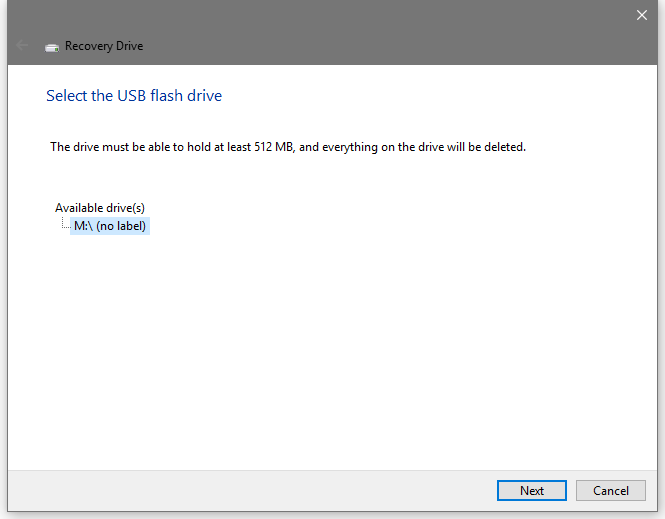The image size is (665, 519).
Task: Click the Recovery Drive icon
Action: (x=52, y=48)
